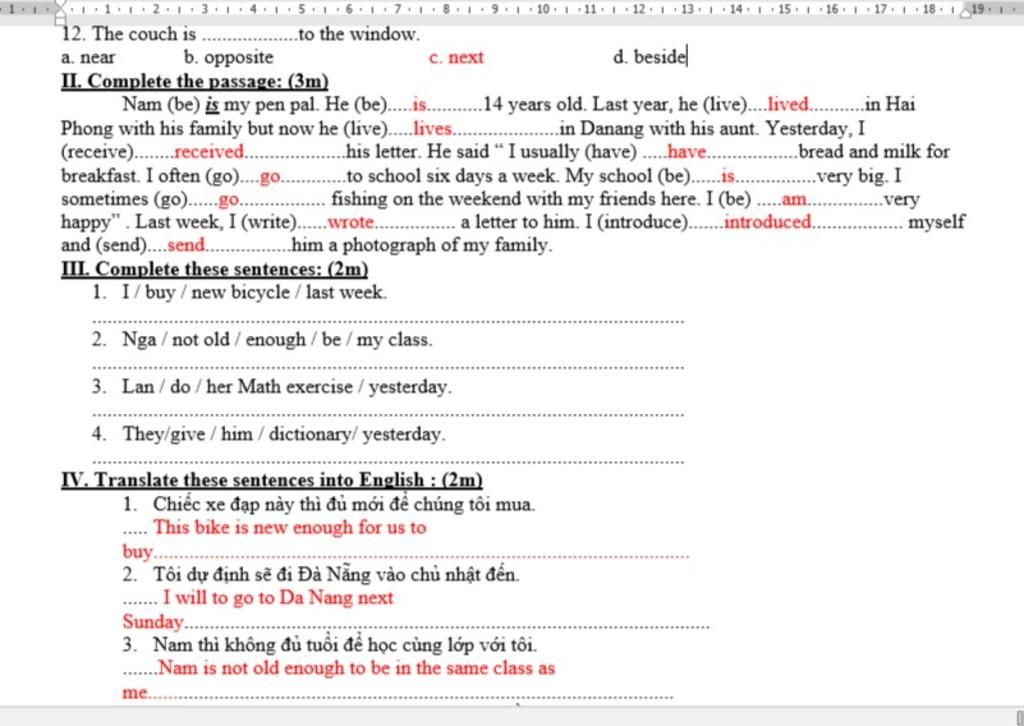Click red word 'introduced' in the passage
Image resolution: width=1024 pixels, height=726 pixels.
pos(767,222)
